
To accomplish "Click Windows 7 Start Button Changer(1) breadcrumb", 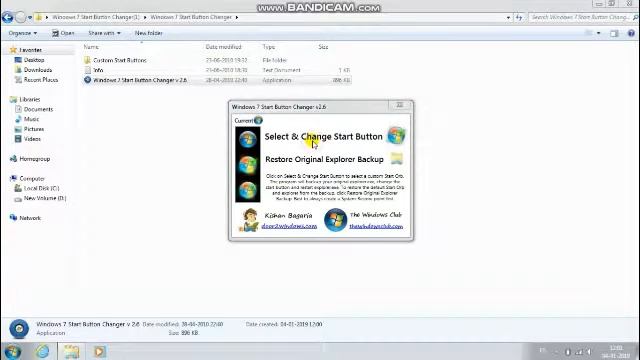I will (x=96, y=17).
